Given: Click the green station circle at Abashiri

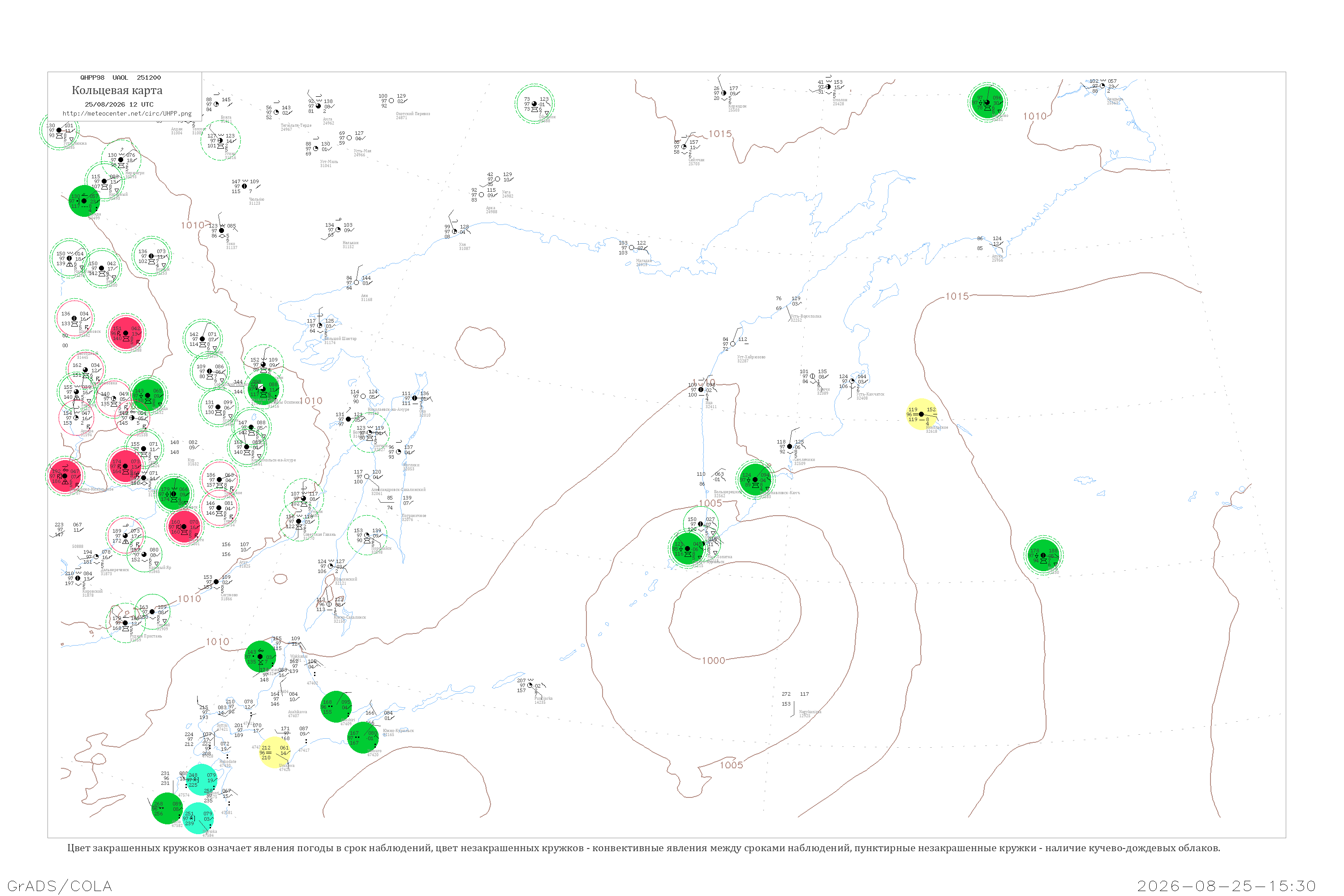Looking at the screenshot, I should tap(336, 707).
